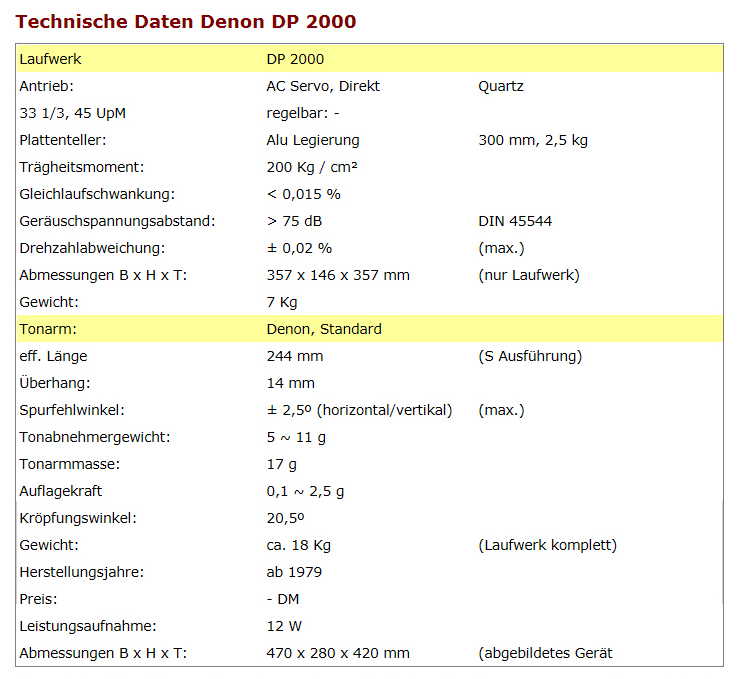This screenshot has height=679, width=738.
Task: Select the 'DP 2000' value in Laufwerk row
Action: point(295,59)
